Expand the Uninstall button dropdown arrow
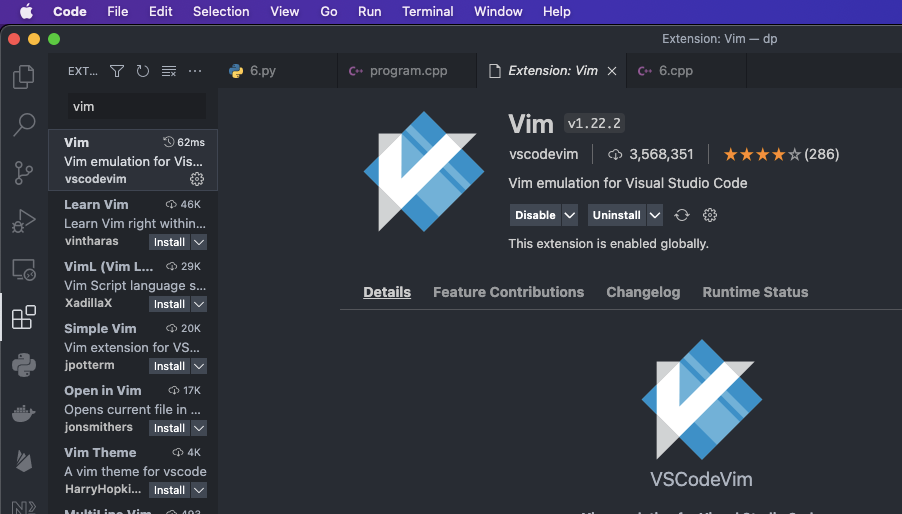The width and height of the screenshot is (902, 514). (x=655, y=215)
